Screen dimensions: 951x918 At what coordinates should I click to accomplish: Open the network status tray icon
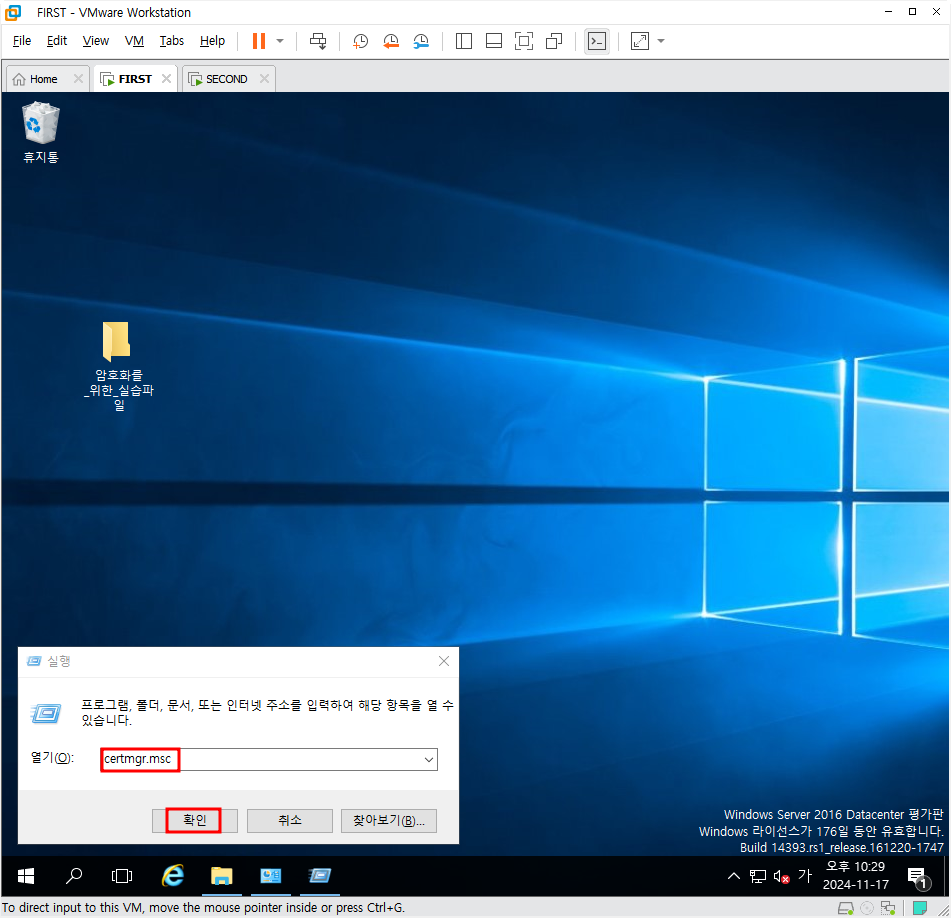click(758, 876)
